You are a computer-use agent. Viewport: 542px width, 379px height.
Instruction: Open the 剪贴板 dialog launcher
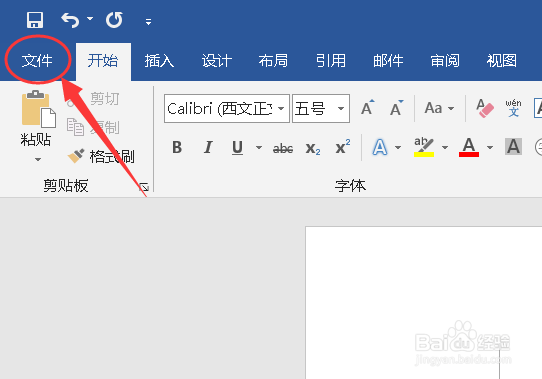click(x=144, y=187)
